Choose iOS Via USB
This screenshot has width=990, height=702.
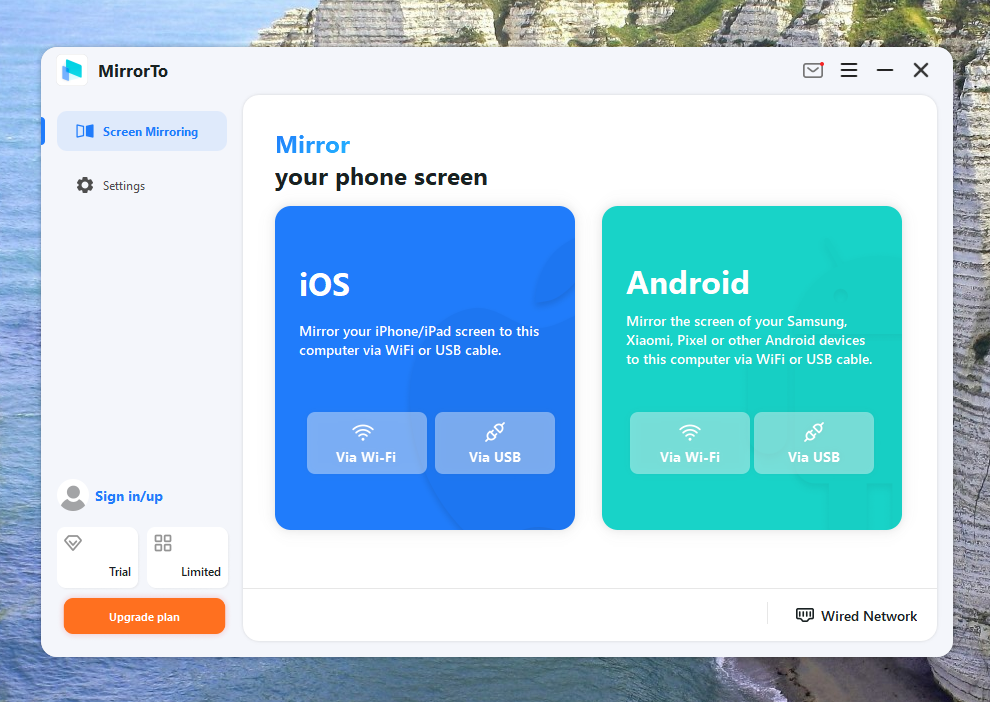(495, 443)
